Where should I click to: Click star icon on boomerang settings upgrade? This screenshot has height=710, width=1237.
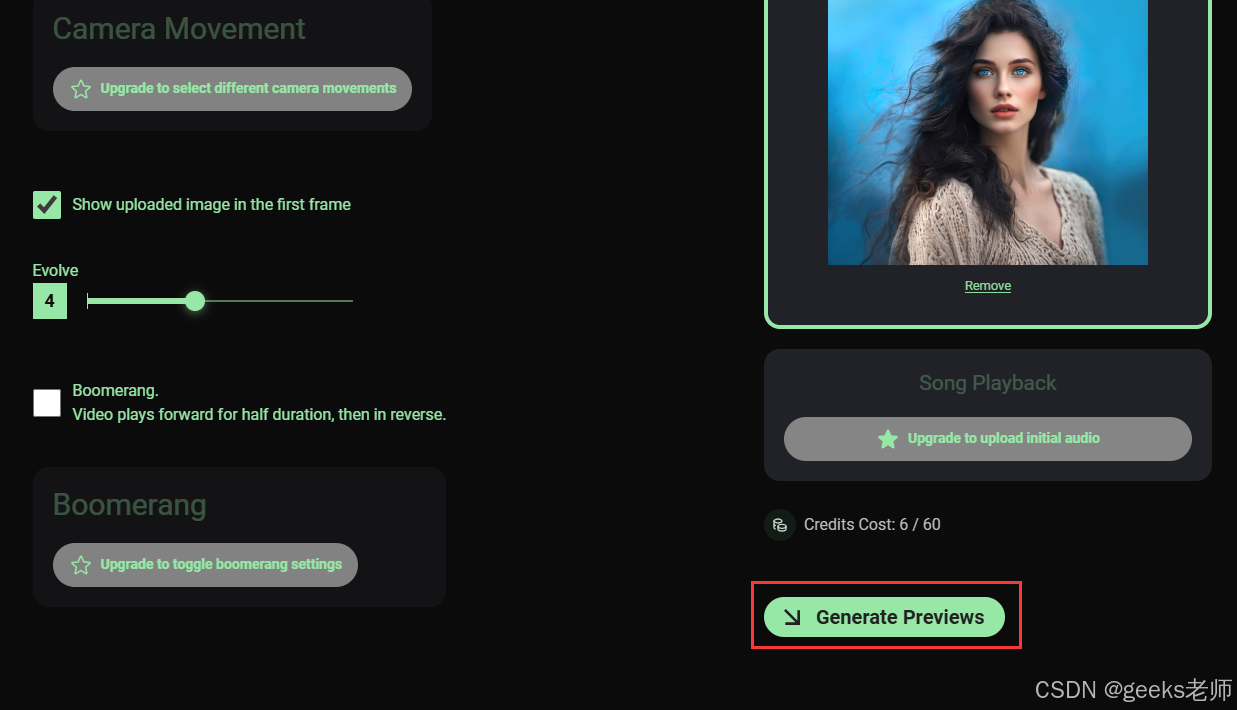tap(81, 565)
